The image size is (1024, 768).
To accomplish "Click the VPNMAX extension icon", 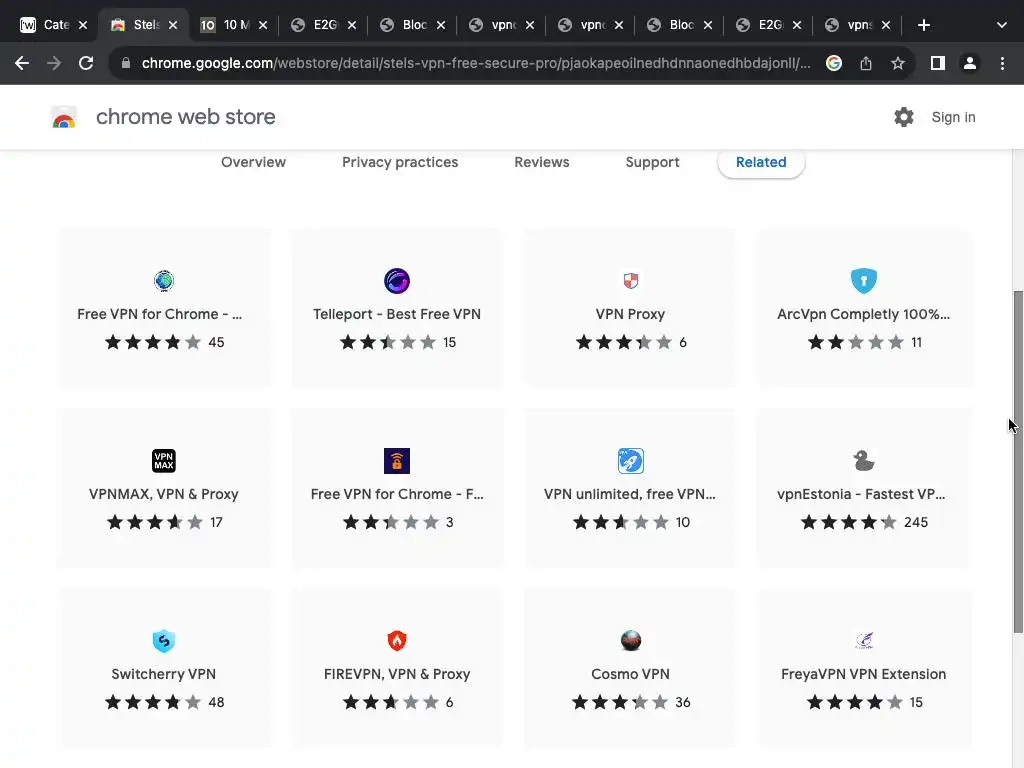I will tap(164, 461).
